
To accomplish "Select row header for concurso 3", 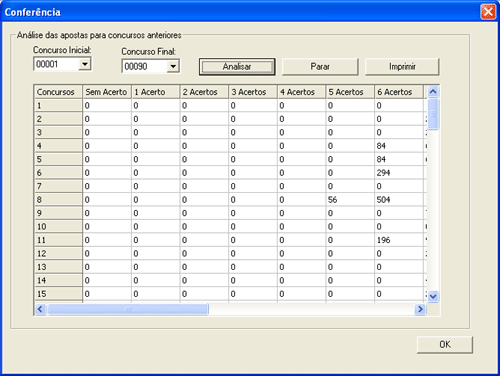I will (59, 132).
